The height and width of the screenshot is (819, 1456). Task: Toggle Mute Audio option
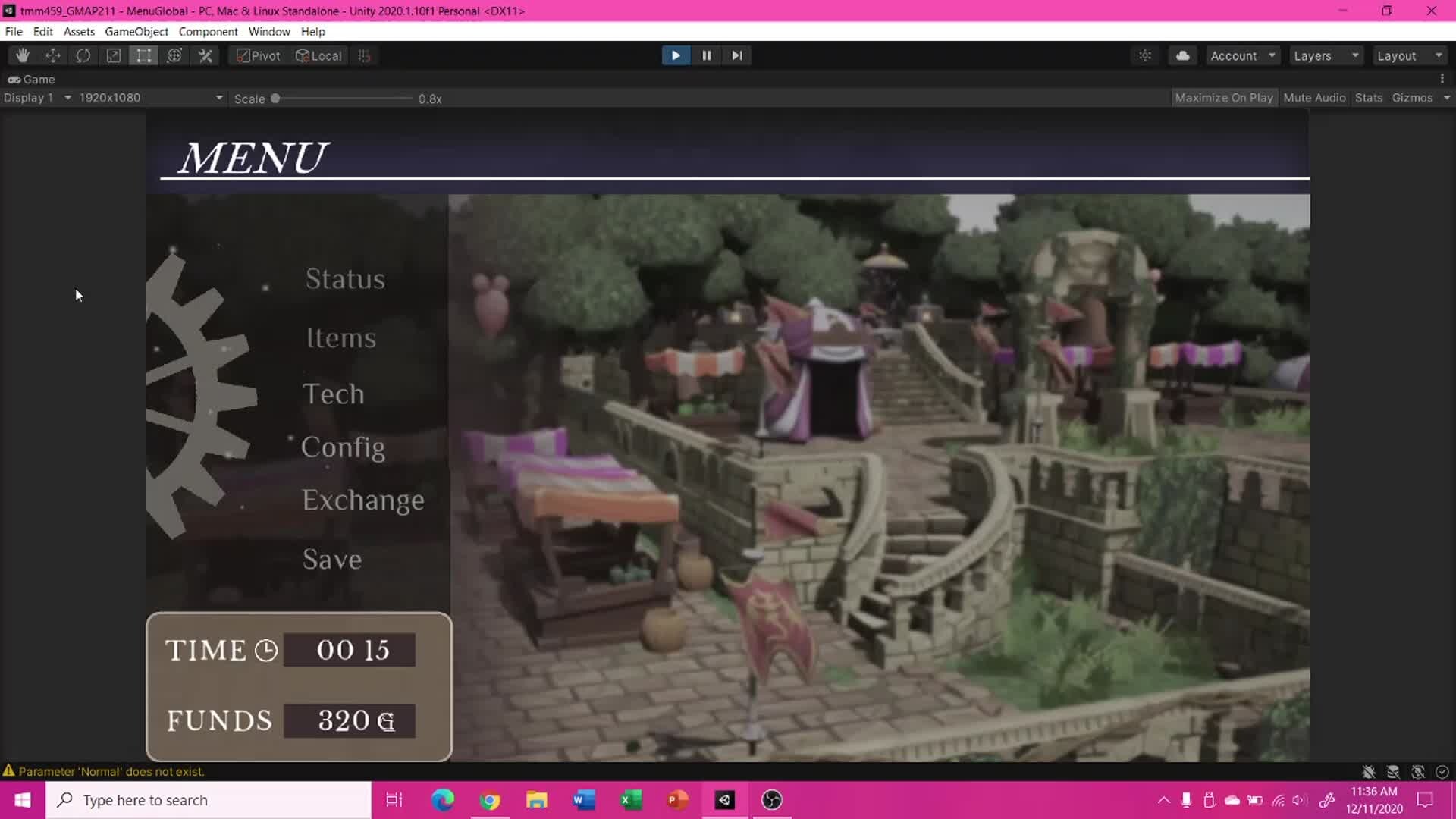1314,98
